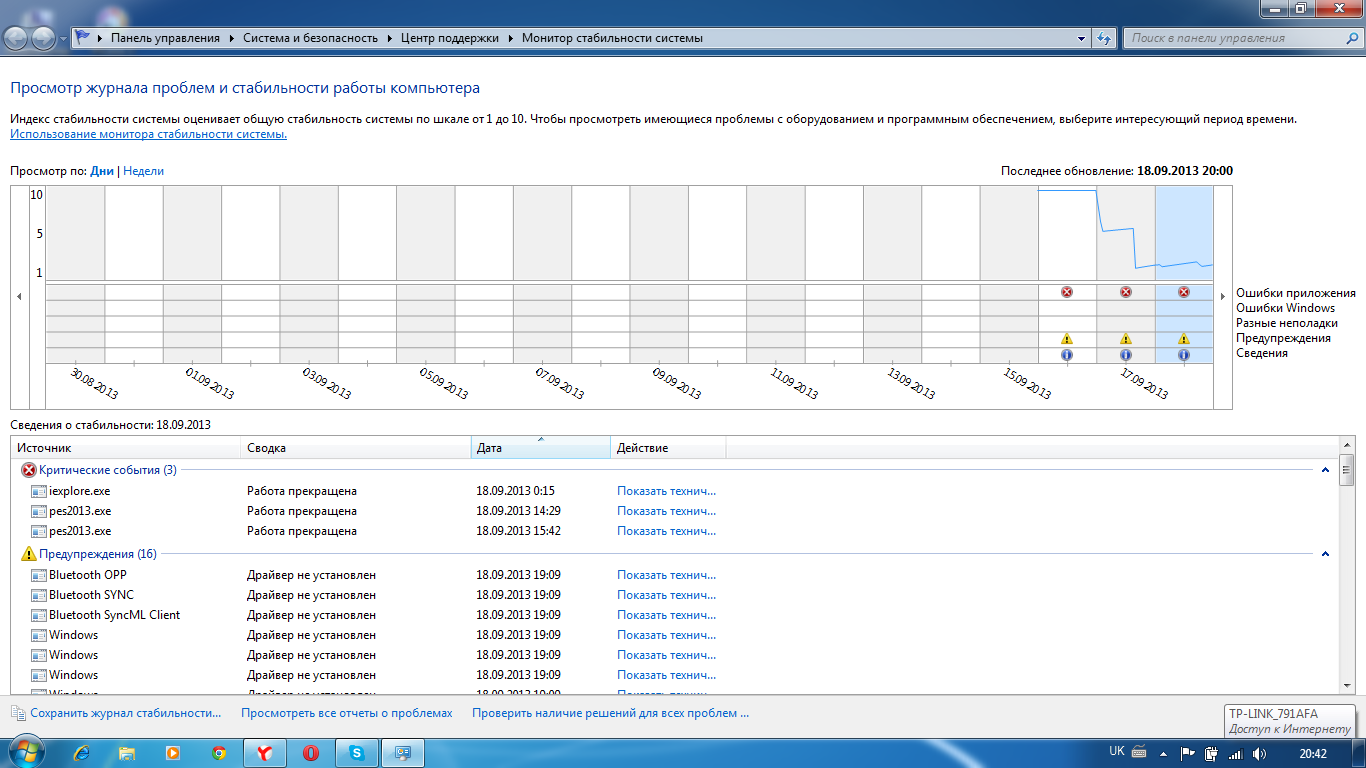Go back using the navigation back arrow

(17, 39)
